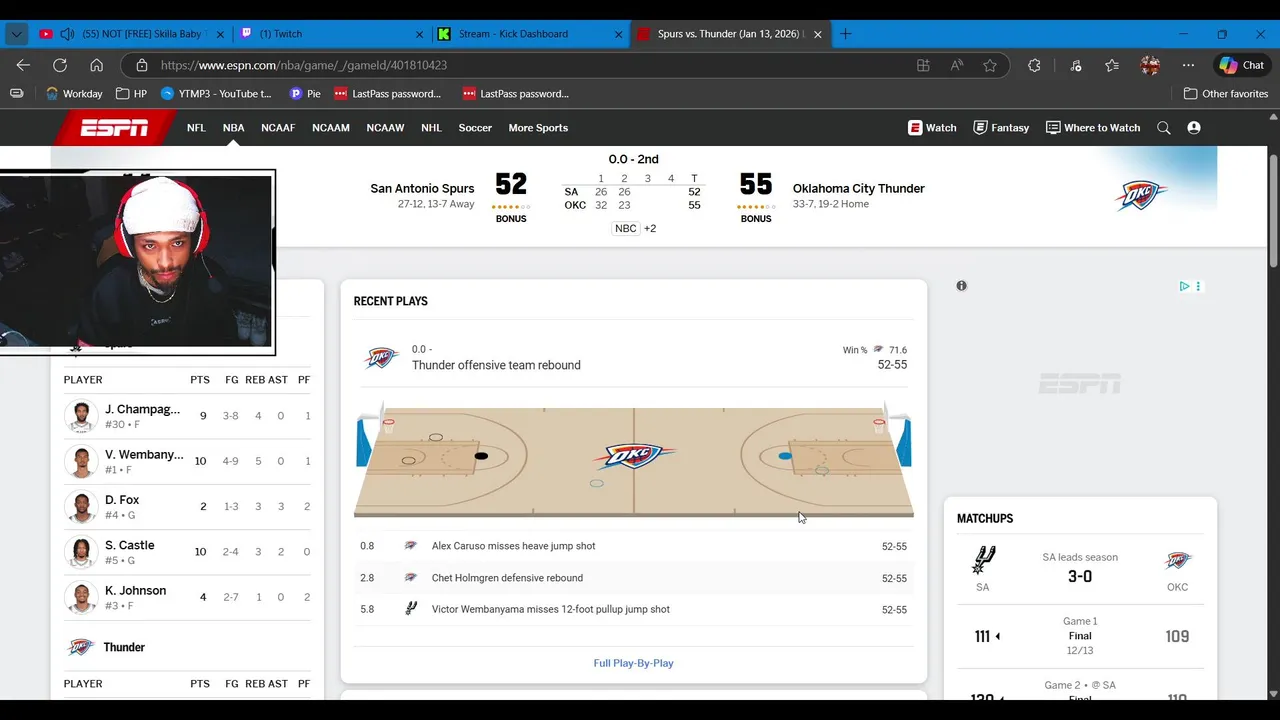Screen dimensions: 1280x720
Task: Open V. Wembanyama player link
Action: 144,455
